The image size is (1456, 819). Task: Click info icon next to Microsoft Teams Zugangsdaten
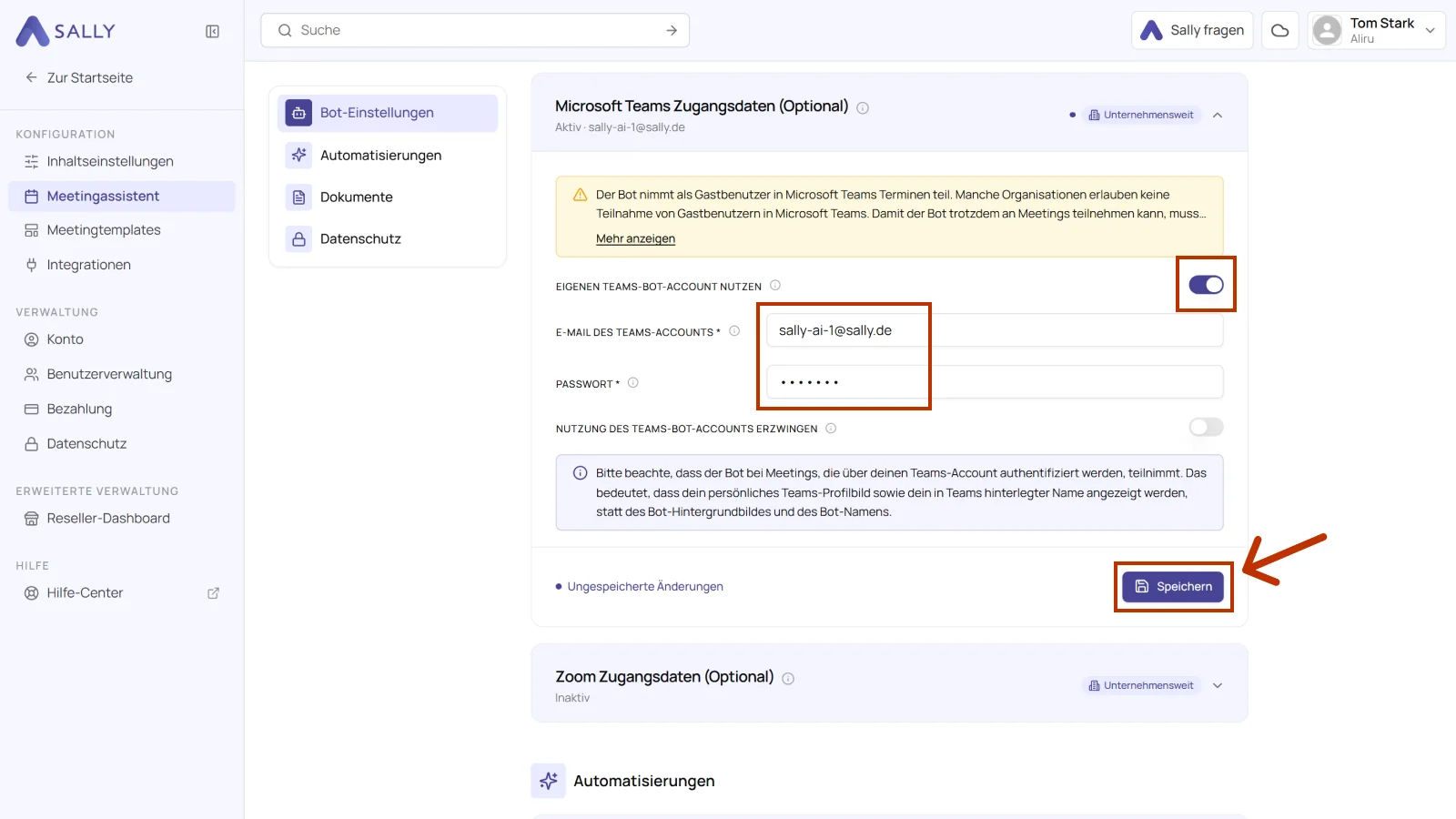(x=863, y=107)
